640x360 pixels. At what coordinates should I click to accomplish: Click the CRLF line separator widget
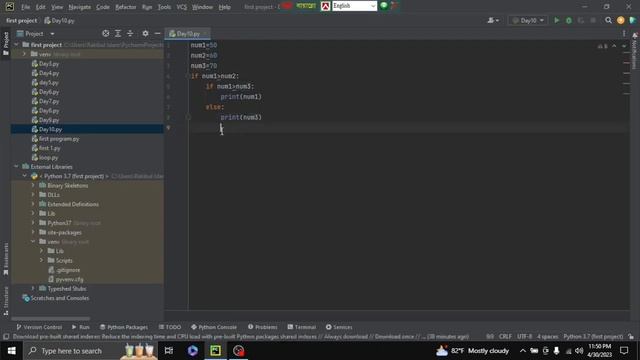click(x=505, y=337)
